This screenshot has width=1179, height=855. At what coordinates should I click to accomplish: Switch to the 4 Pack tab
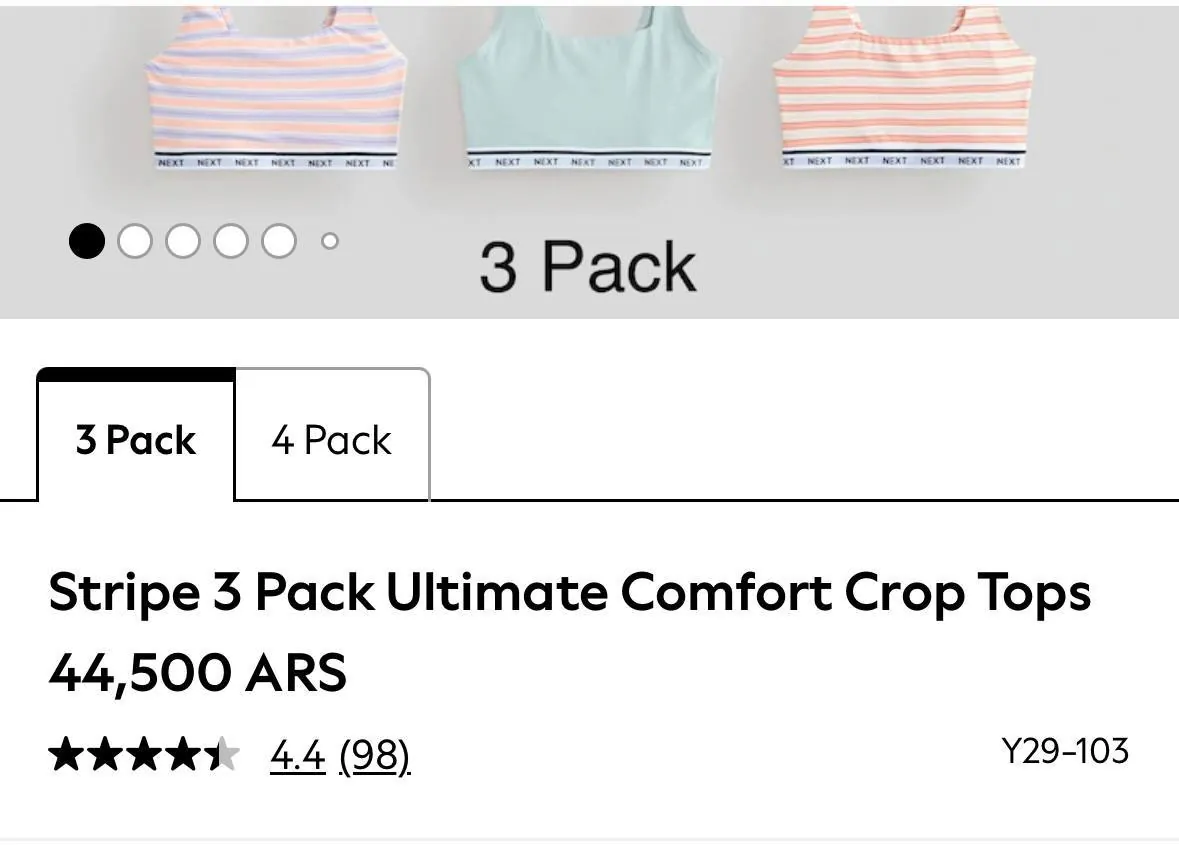tap(332, 435)
